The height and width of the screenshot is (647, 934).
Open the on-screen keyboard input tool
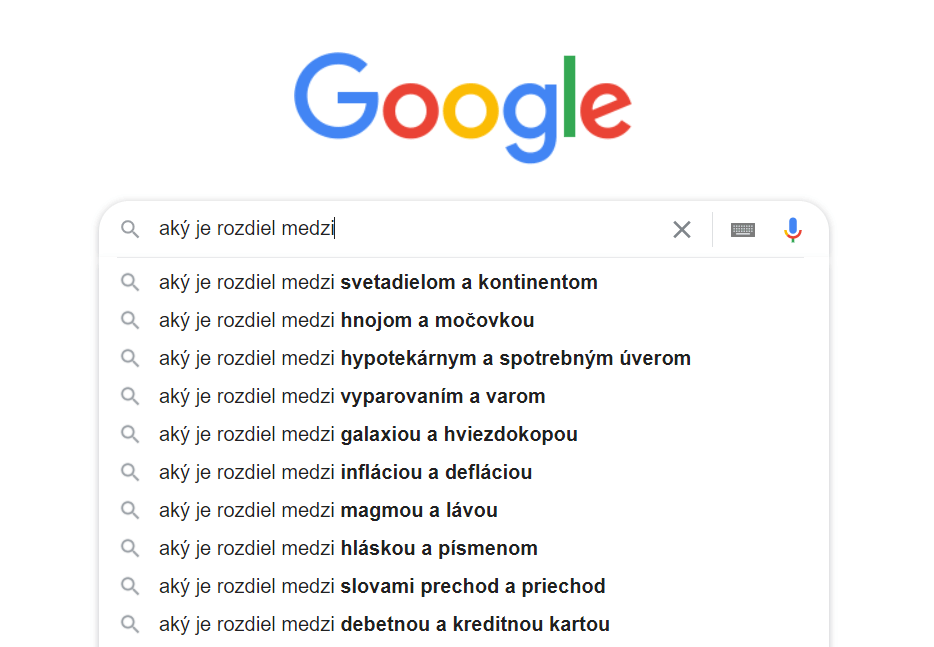pos(743,229)
